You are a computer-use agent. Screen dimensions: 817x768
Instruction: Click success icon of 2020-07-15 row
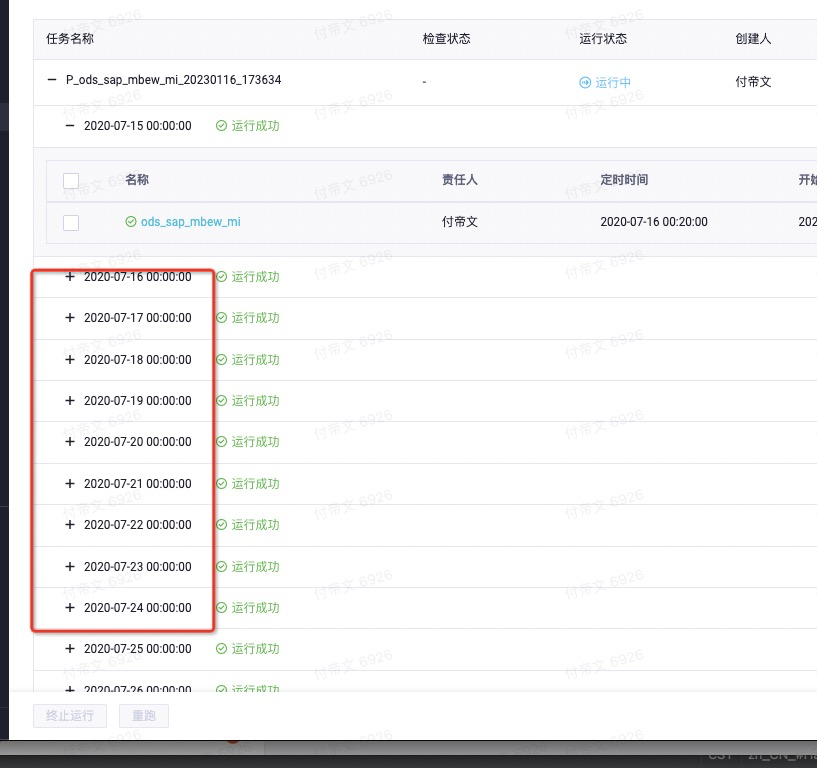(221, 126)
